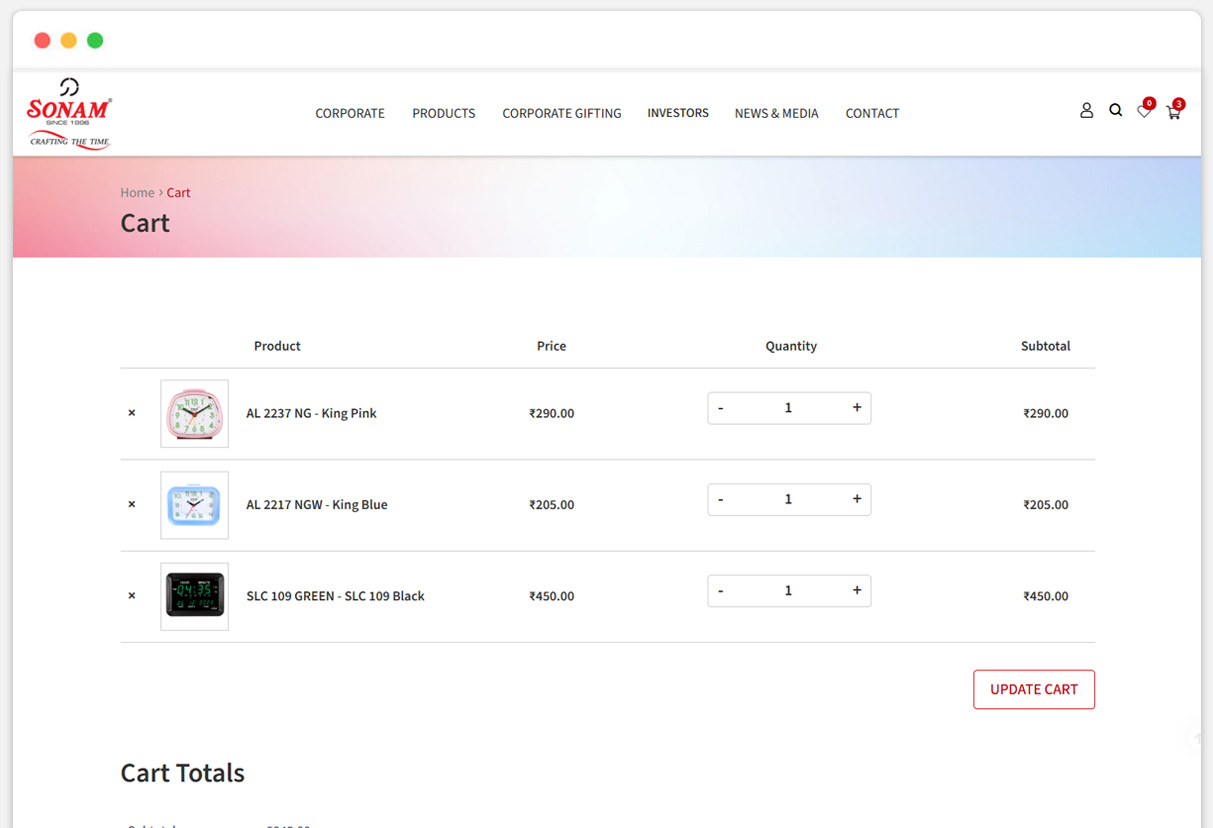Open the Products menu
1213x828 pixels.
point(444,113)
